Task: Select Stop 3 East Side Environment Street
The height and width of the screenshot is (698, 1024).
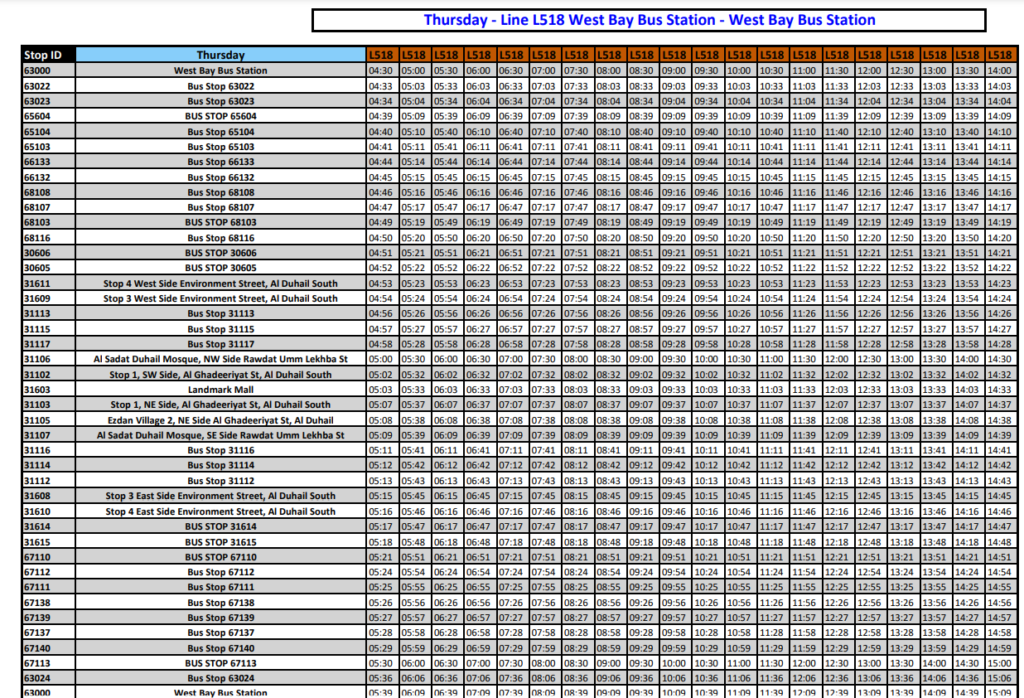Action: (x=220, y=495)
